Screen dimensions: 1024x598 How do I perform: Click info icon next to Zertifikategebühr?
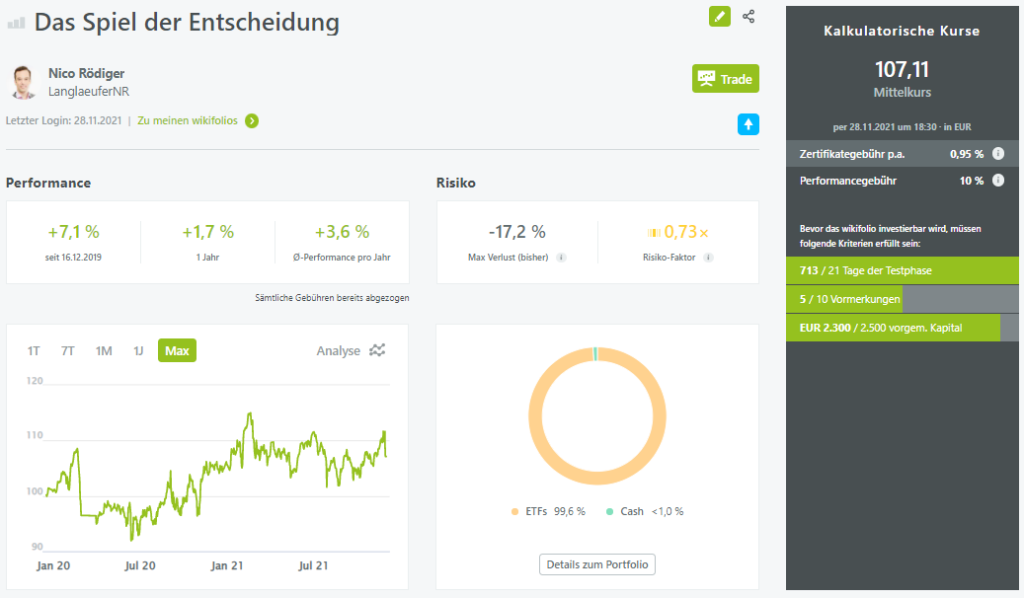[998, 154]
